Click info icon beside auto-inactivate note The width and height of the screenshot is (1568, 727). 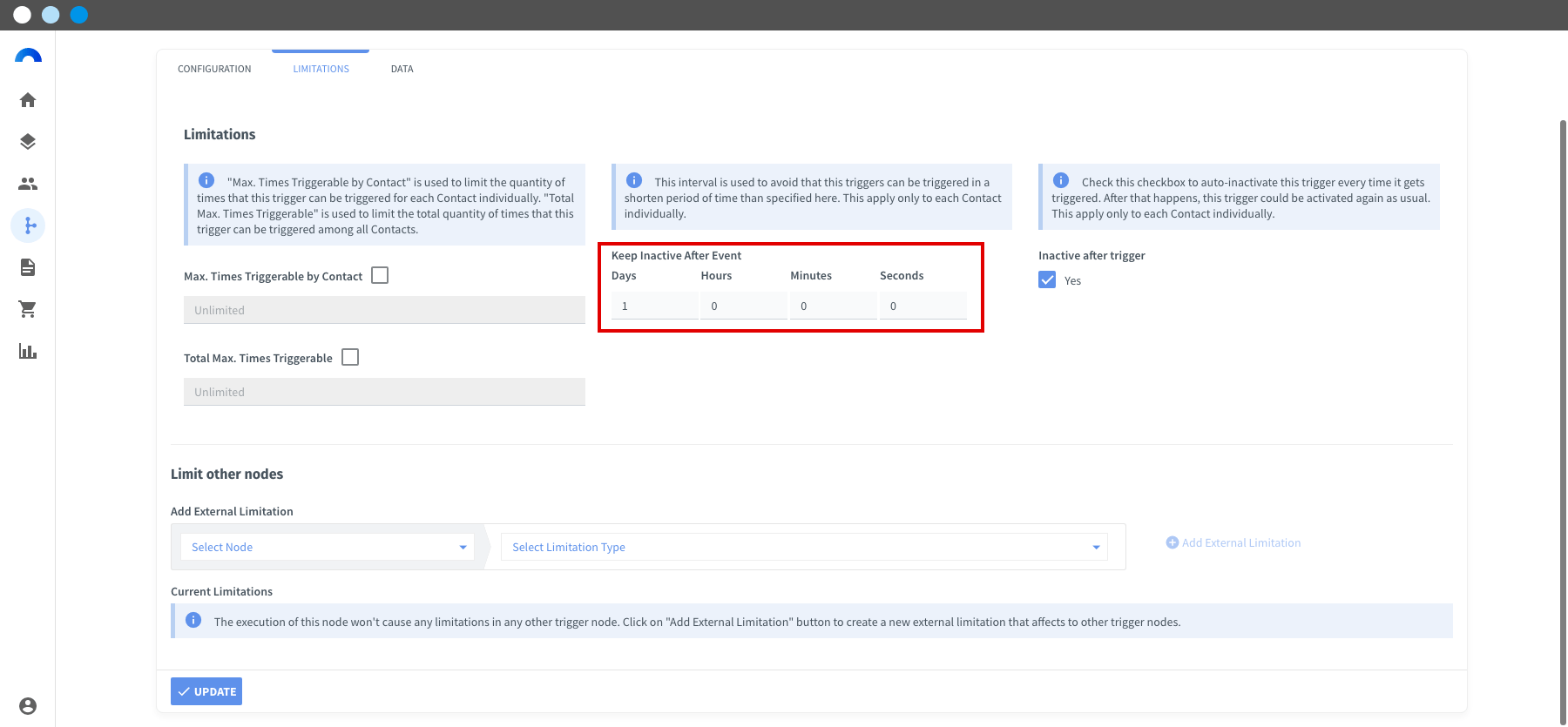coord(1061,180)
